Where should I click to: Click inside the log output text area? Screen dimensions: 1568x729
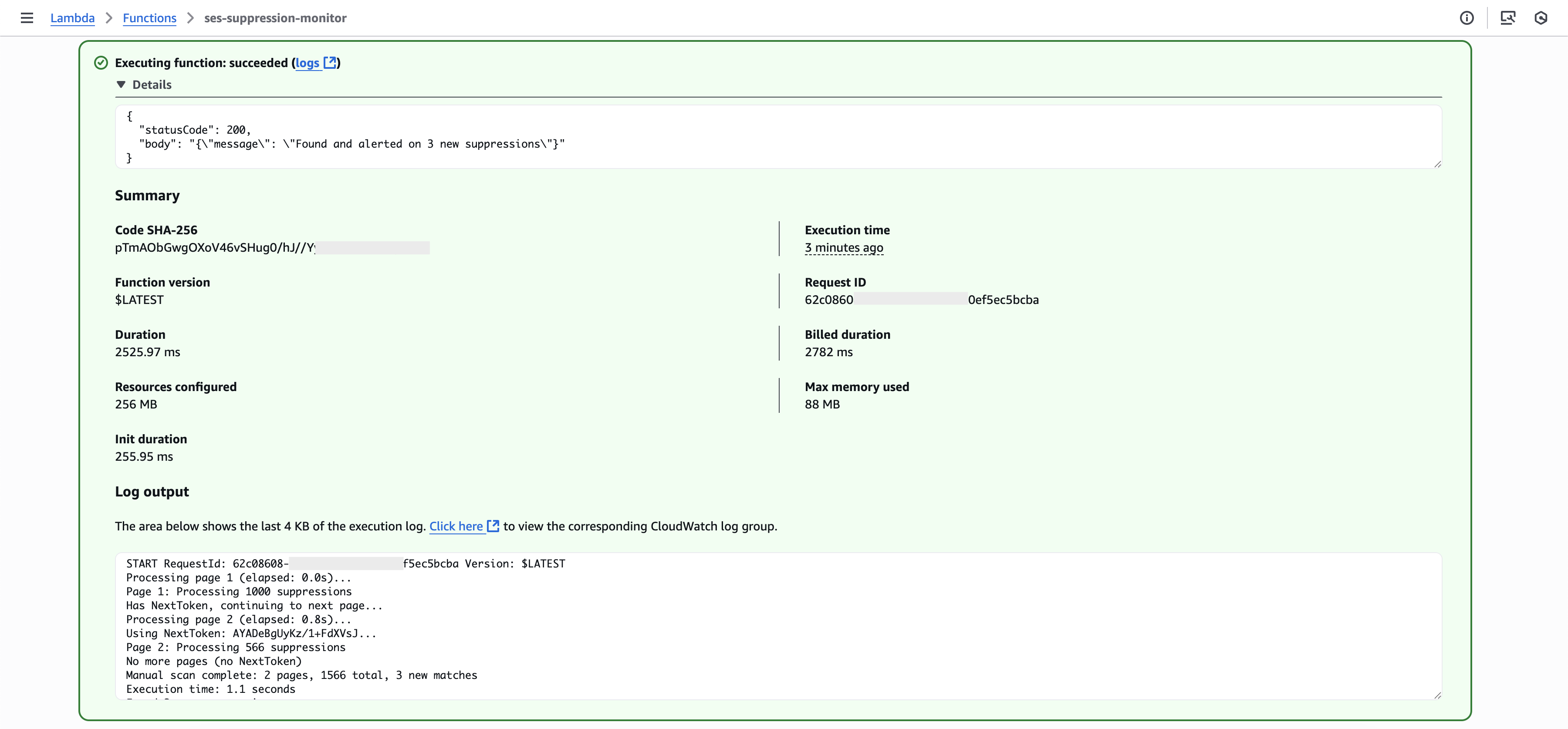point(778,626)
